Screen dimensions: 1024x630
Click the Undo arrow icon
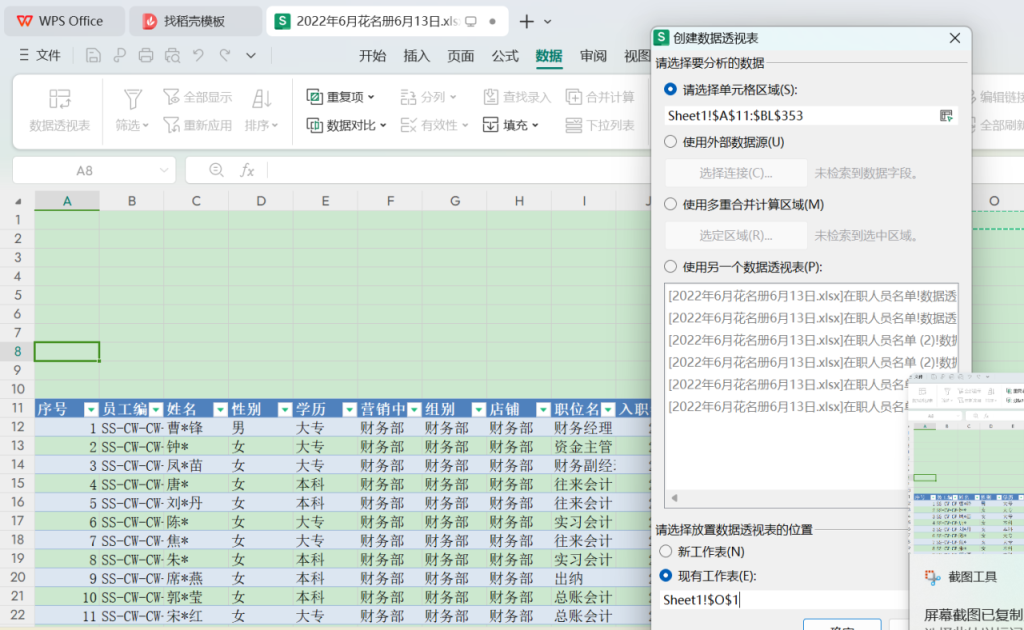[199, 56]
